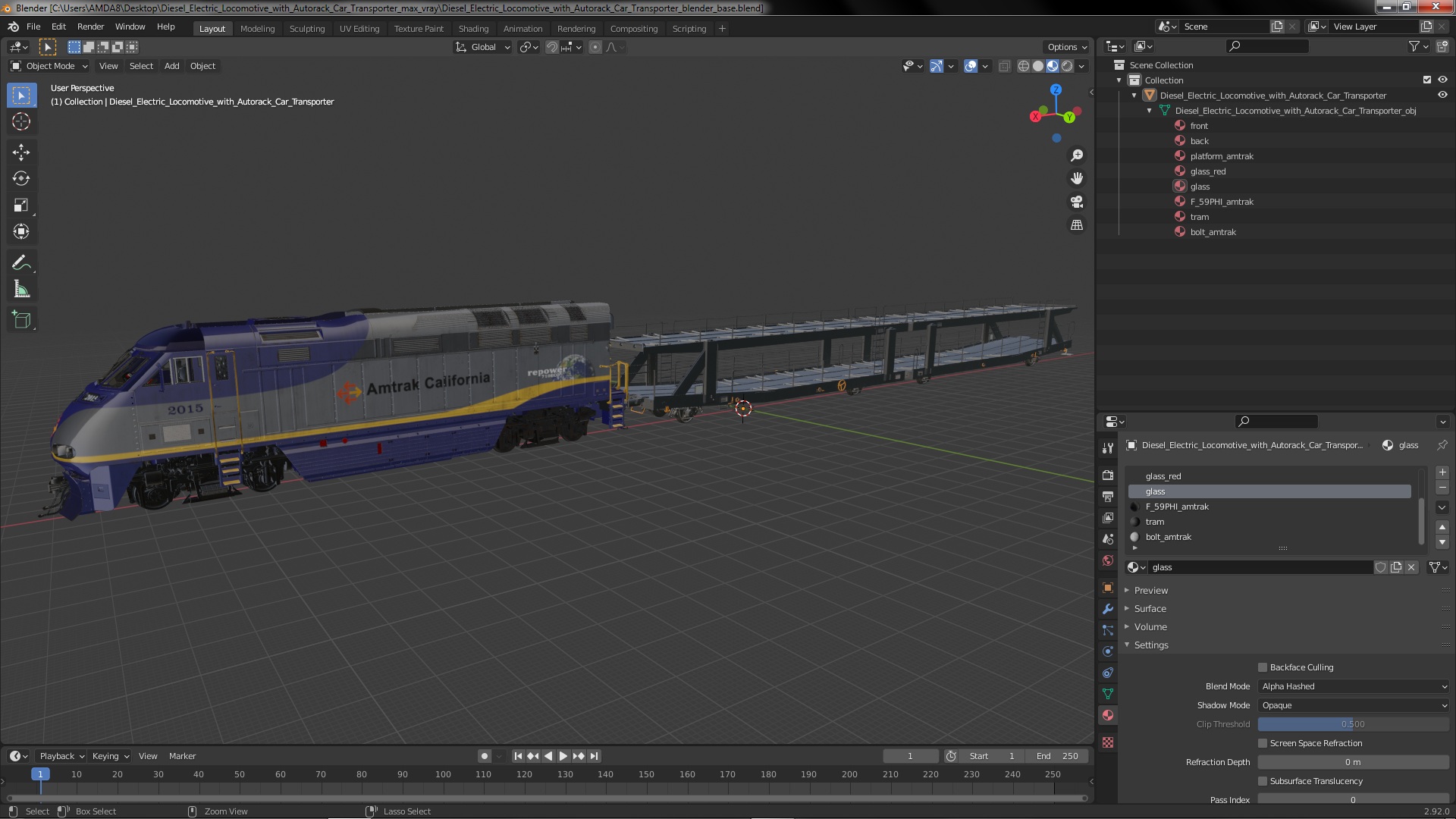Pick the Measure tool
This screenshot has height=819, width=1456.
(x=21, y=290)
